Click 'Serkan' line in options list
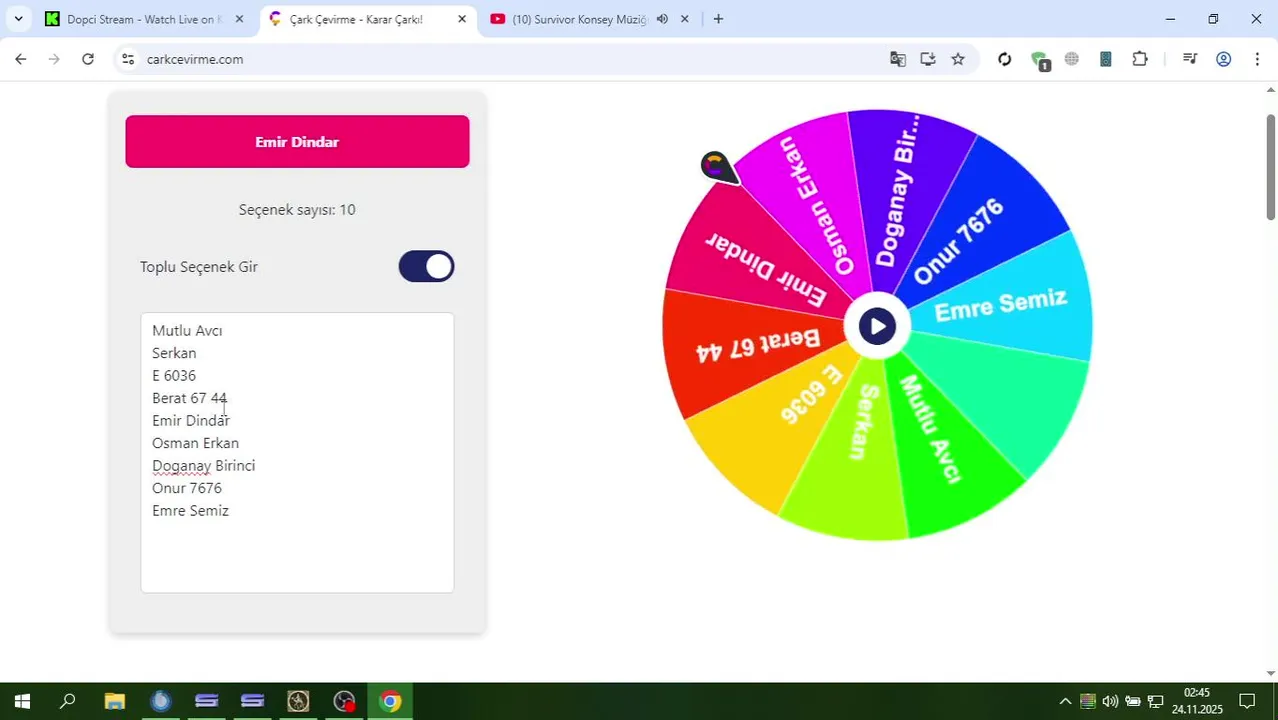This screenshot has height=720, width=1278. coord(174,353)
